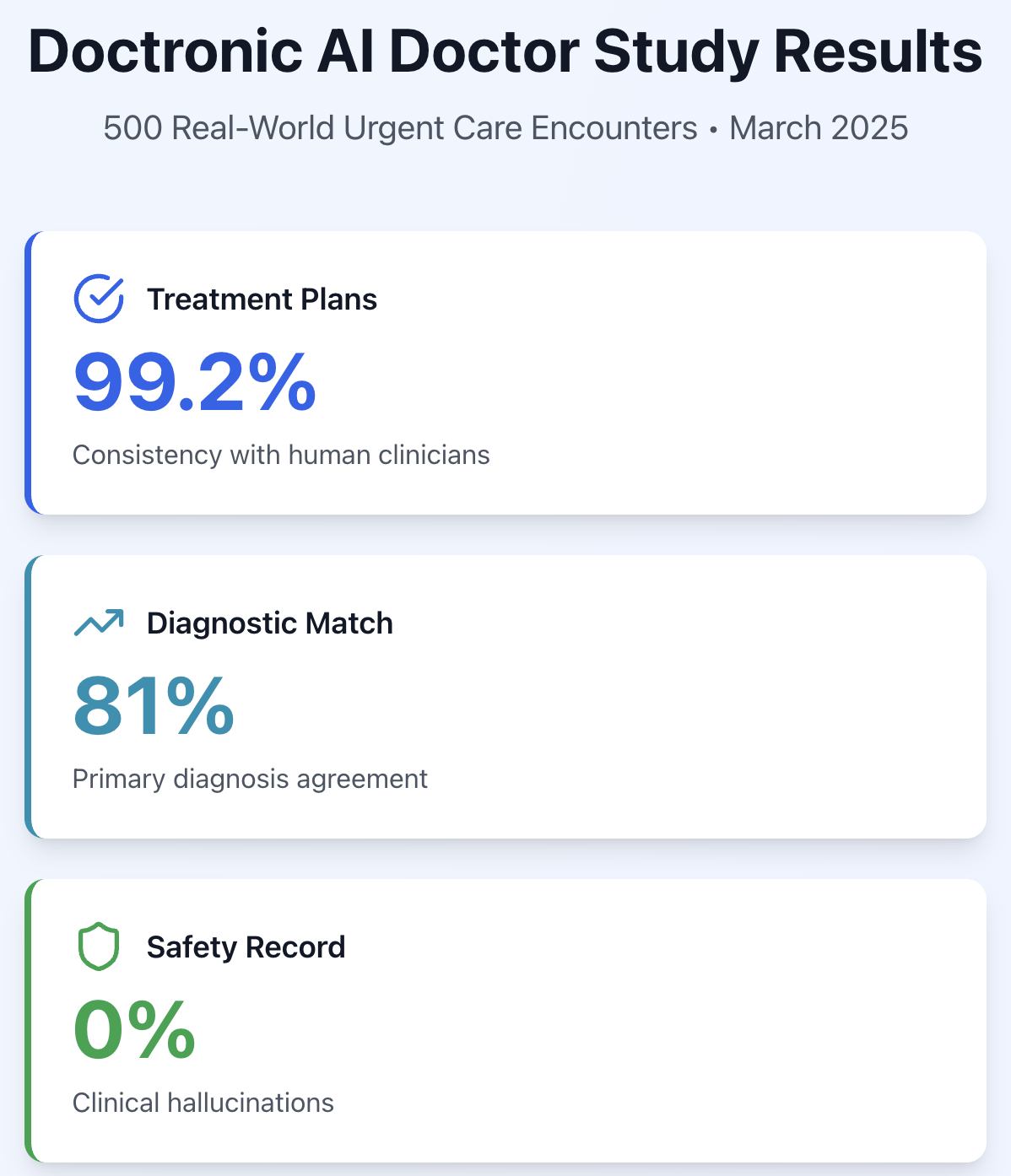The height and width of the screenshot is (1176, 1011).
Task: Click the 0% clinical hallucinations figure
Action: [134, 1031]
